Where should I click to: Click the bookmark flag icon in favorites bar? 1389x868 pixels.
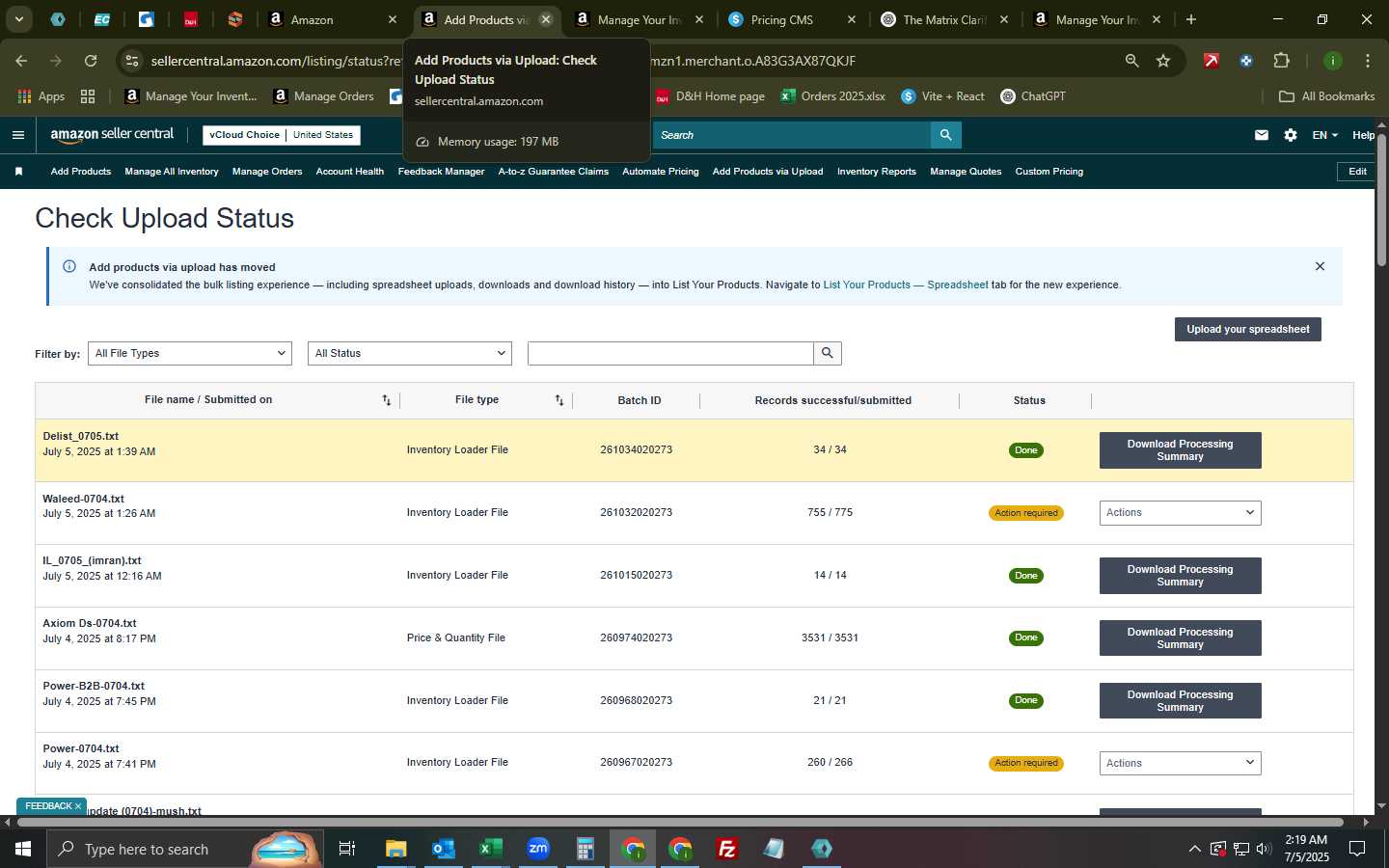click(18, 172)
